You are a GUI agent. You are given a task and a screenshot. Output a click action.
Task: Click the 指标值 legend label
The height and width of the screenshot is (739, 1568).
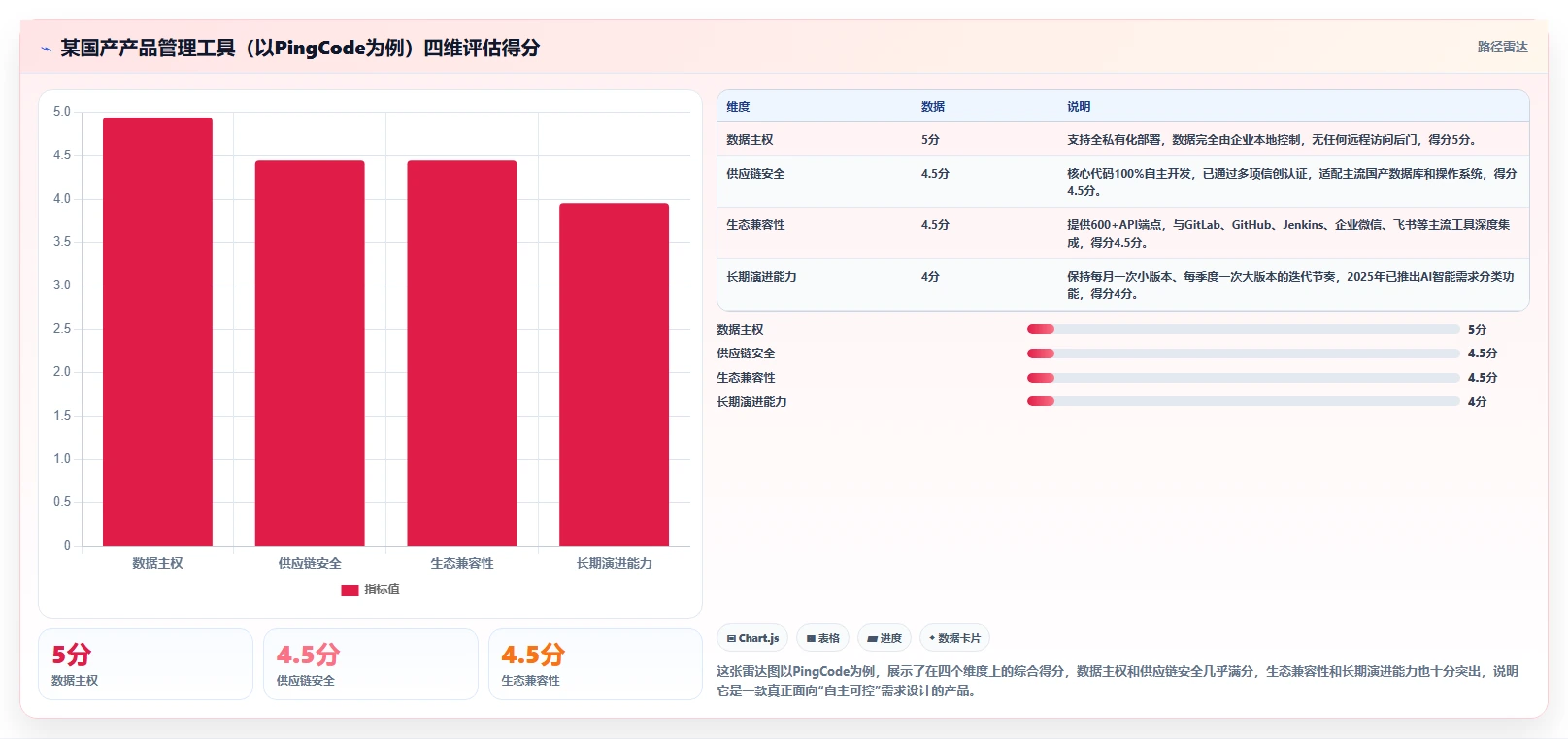tap(382, 589)
